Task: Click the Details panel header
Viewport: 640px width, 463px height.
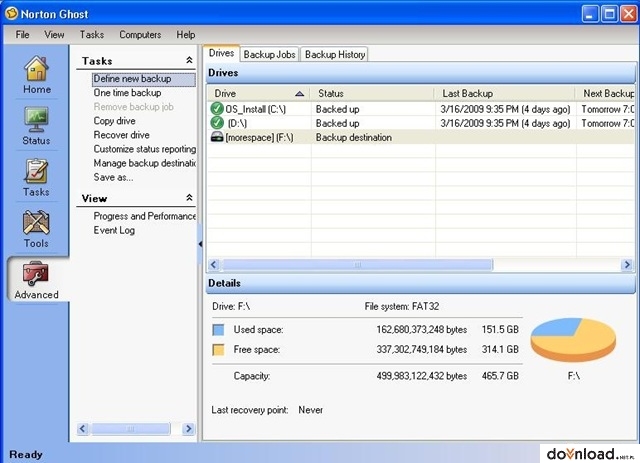Action: point(421,283)
